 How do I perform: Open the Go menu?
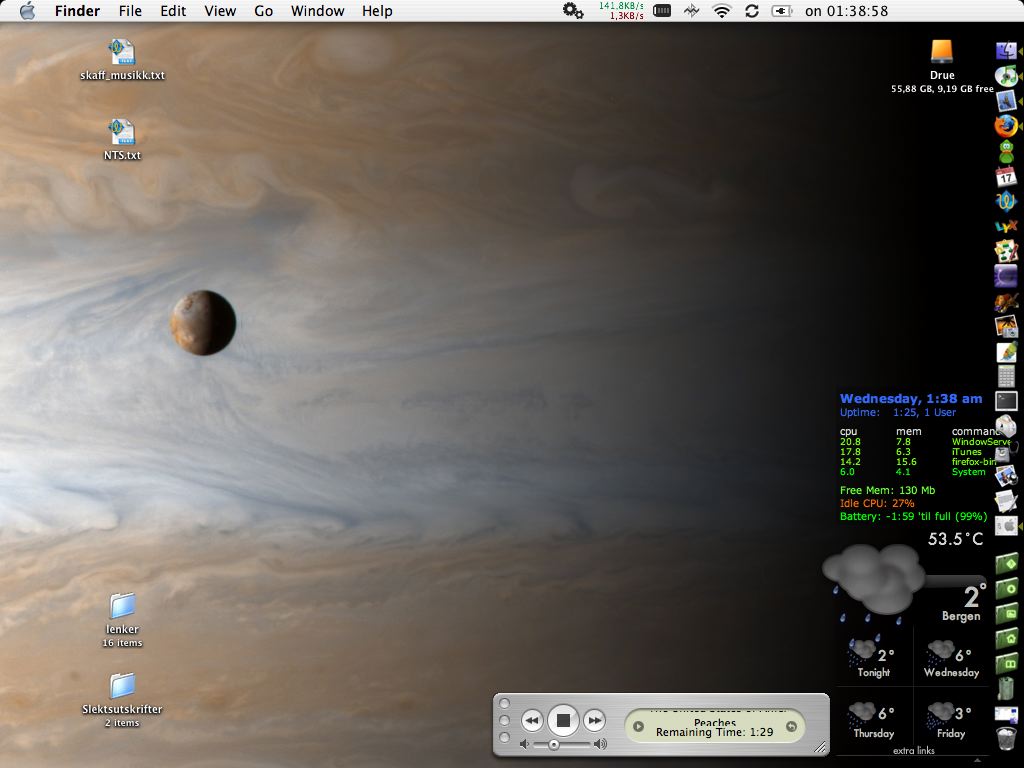pyautogui.click(x=263, y=11)
